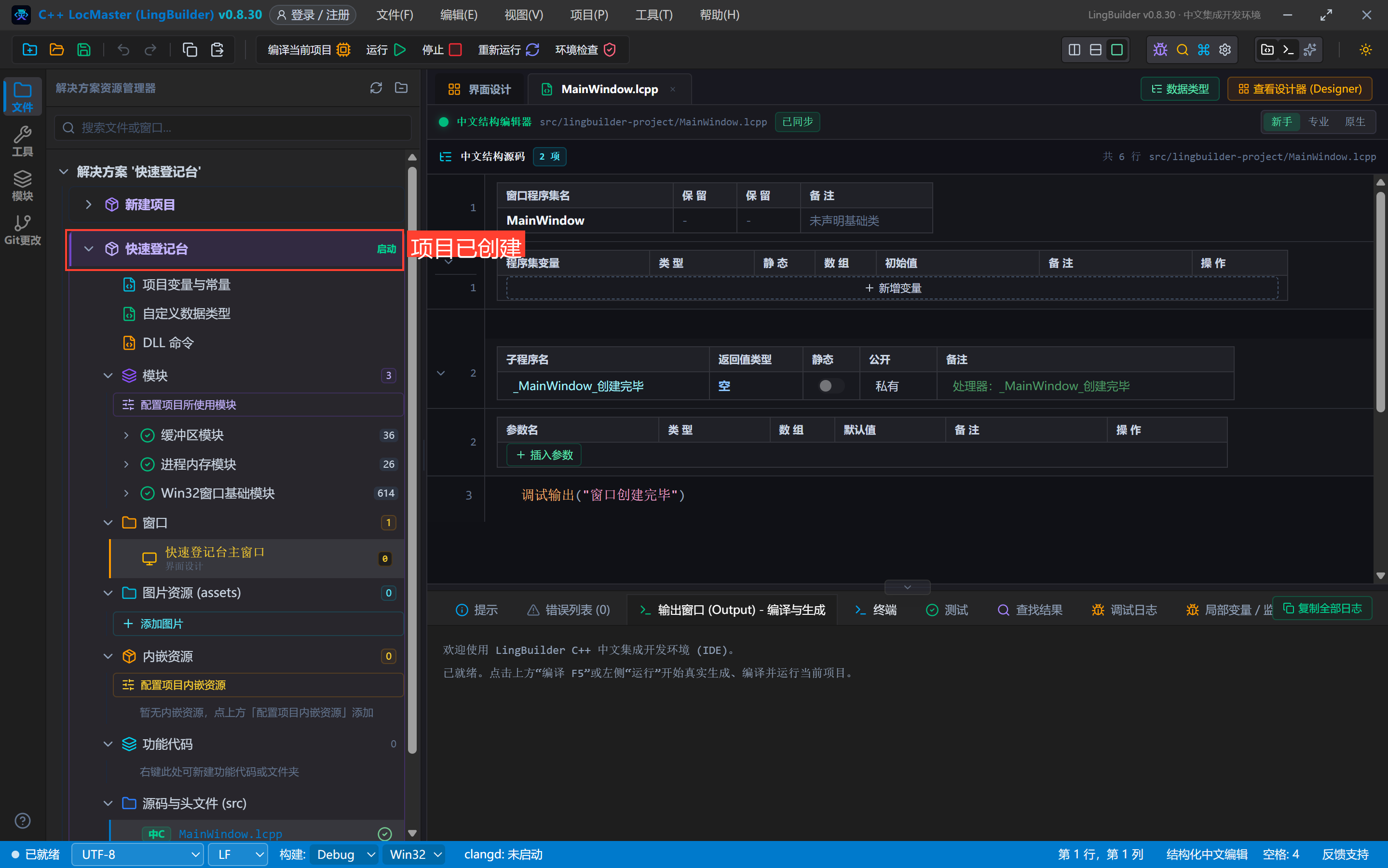Open the 工具(T) menu
Image resolution: width=1388 pixels, height=868 pixels.
pyautogui.click(x=654, y=15)
